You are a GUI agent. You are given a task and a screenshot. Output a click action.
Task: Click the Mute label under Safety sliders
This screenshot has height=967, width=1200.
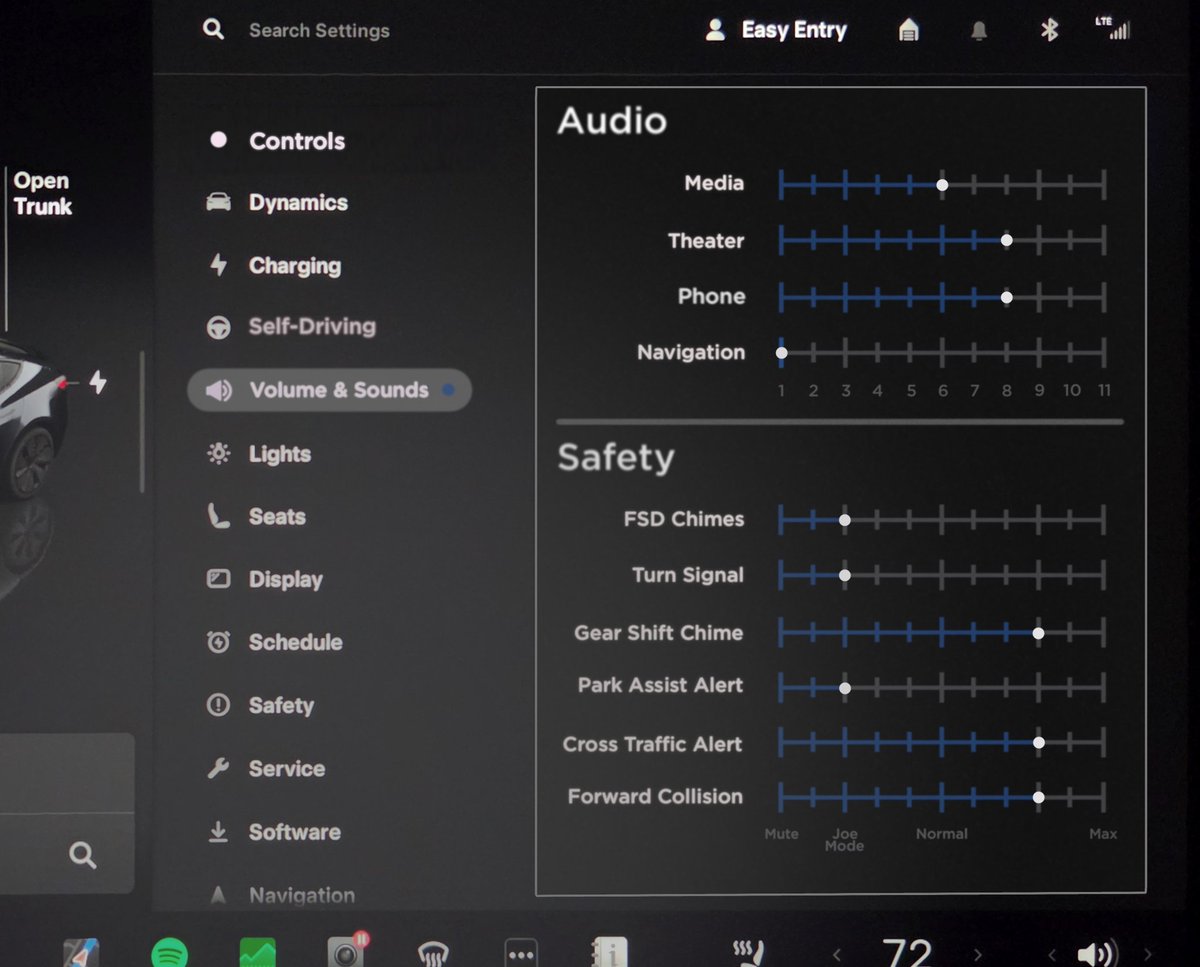(x=781, y=834)
